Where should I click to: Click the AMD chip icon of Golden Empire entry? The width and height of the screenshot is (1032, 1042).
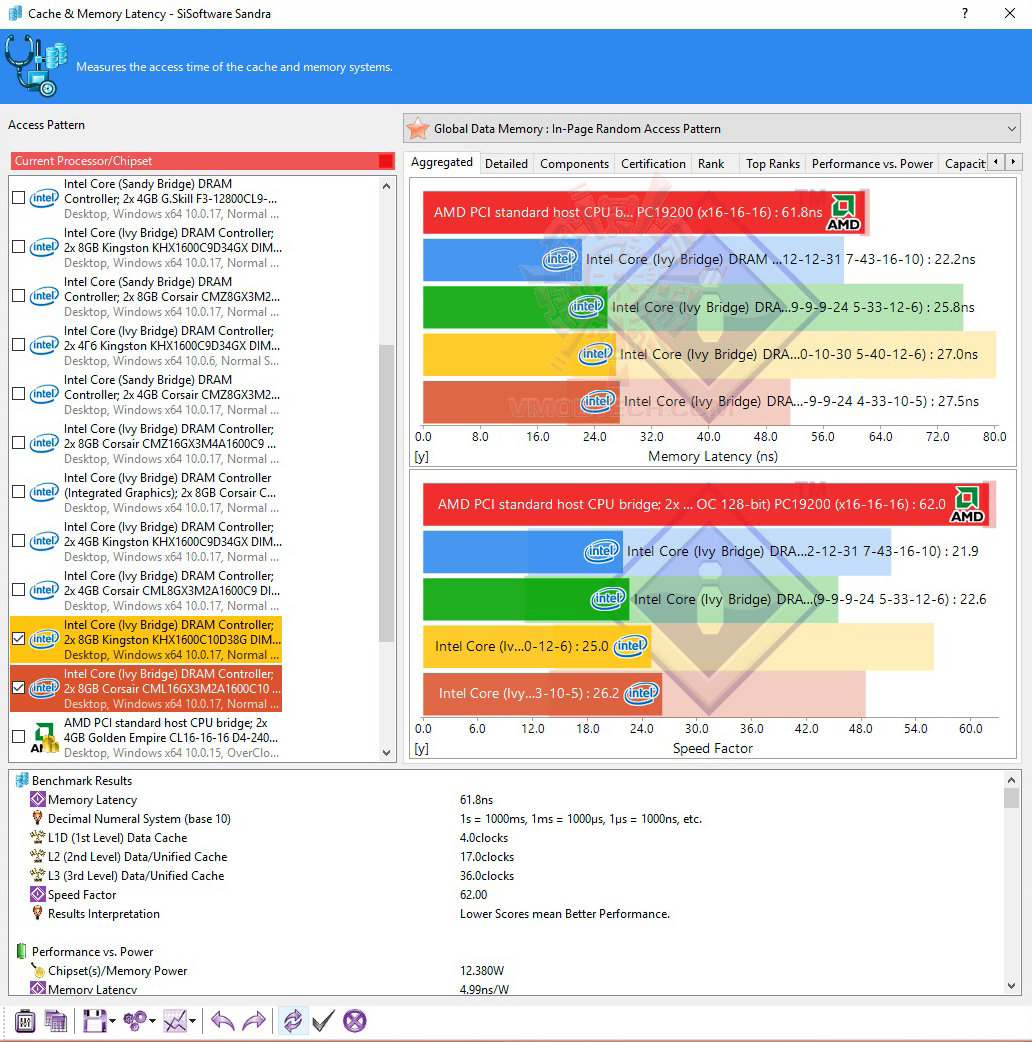coord(45,738)
